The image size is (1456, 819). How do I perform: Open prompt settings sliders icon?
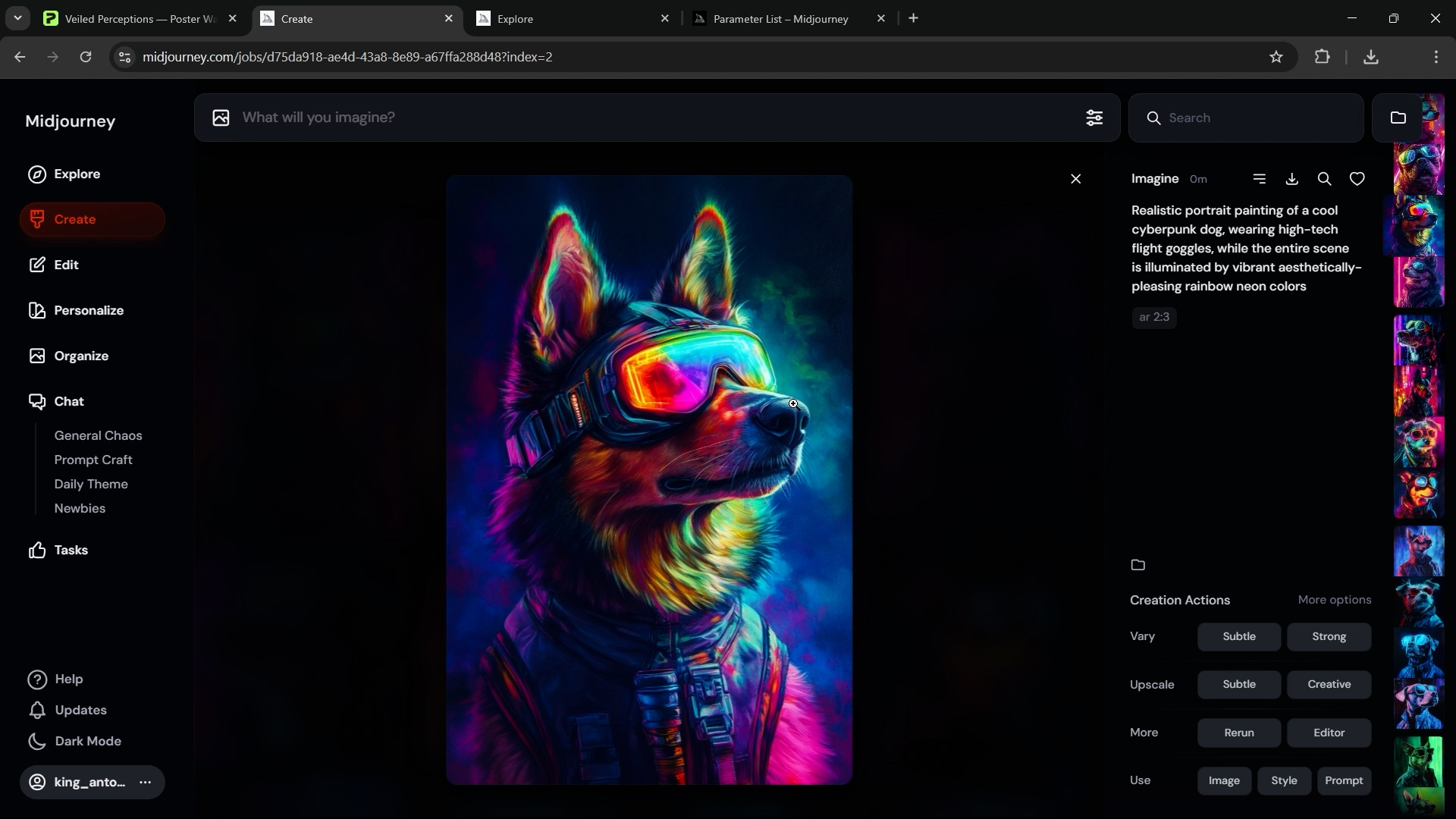[x=1094, y=118]
